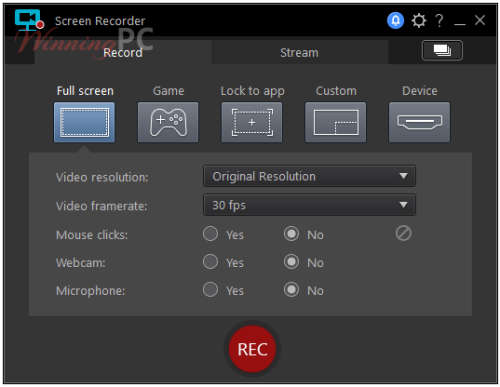The image size is (500, 387).
Task: Click the Device label
Action: pos(420,91)
